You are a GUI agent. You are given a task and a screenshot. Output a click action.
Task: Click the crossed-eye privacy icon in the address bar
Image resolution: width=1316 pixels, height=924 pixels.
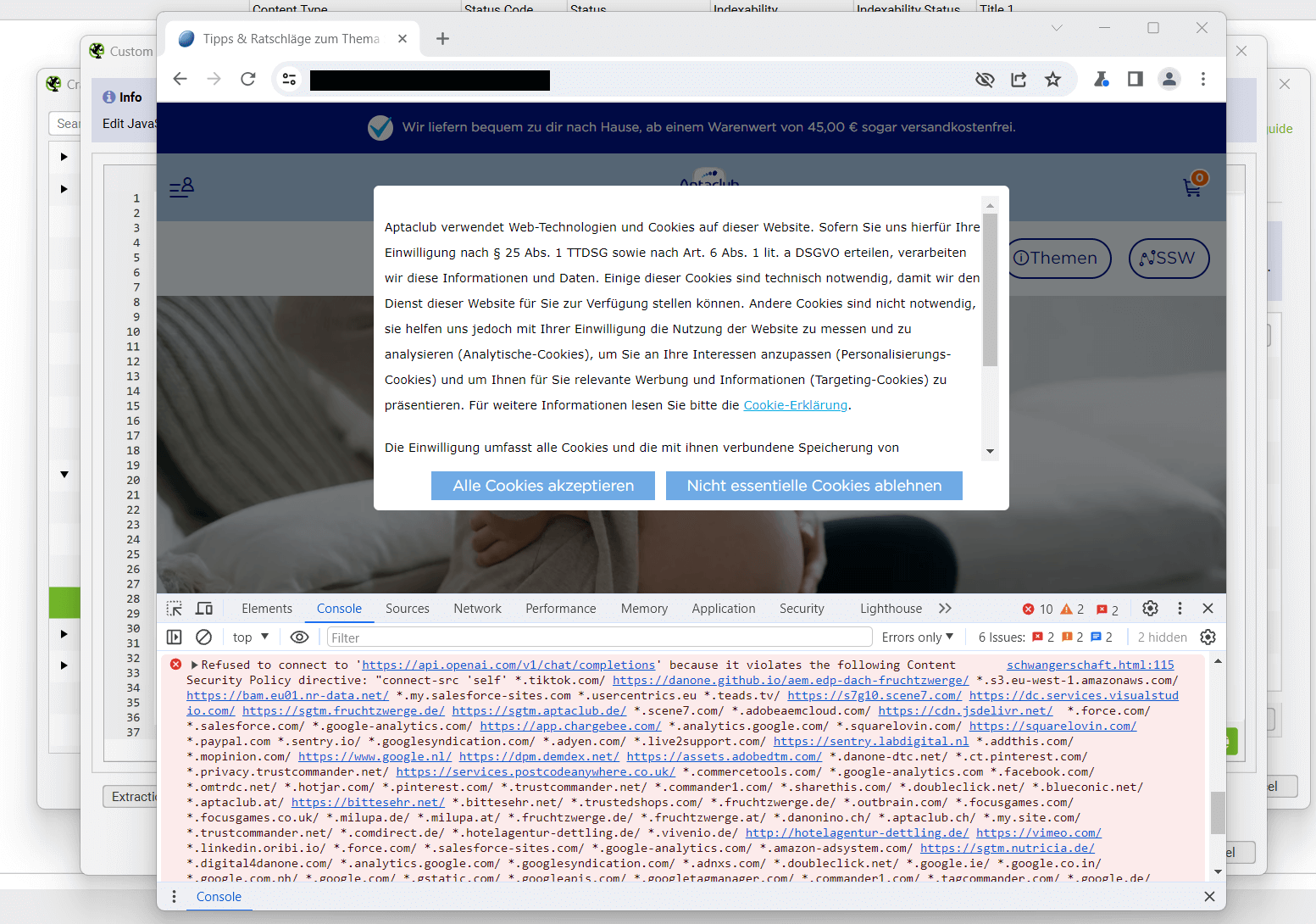tap(985, 80)
